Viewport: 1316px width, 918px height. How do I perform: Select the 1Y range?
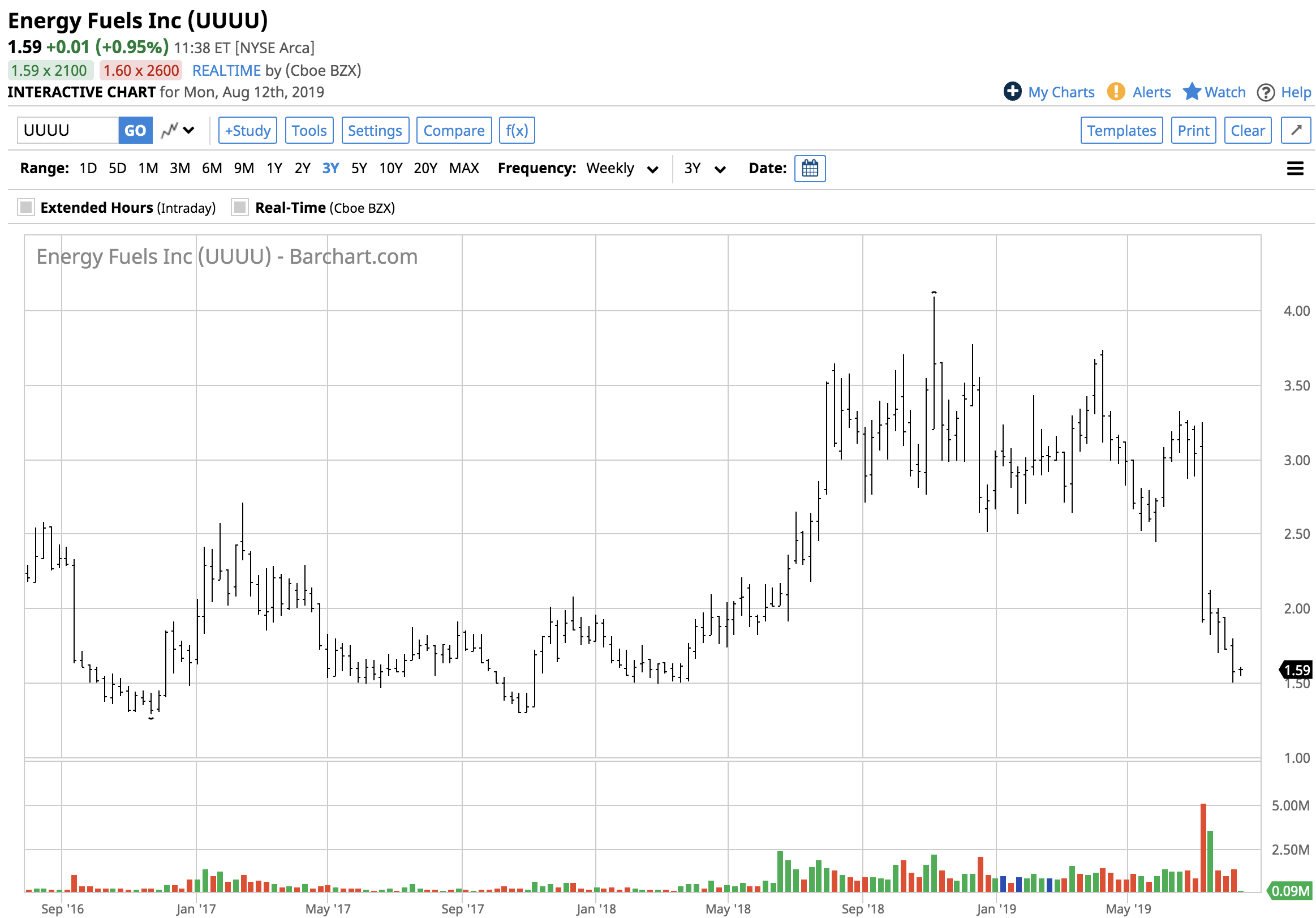274,169
